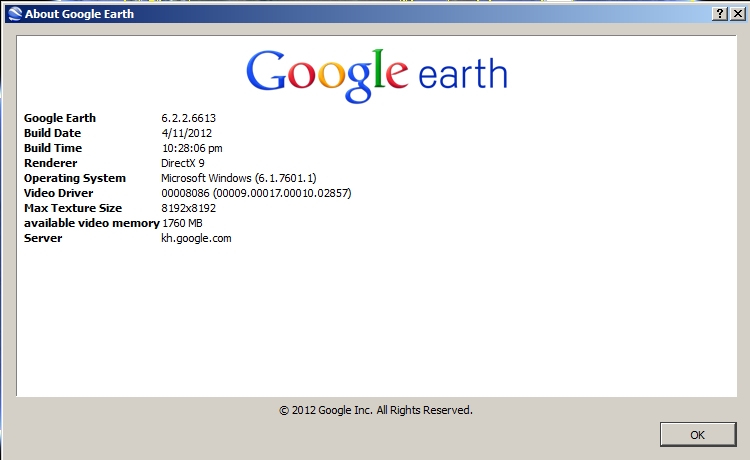Viewport: 750px width, 460px height.
Task: Click the Video Driver label
Action: coord(59,193)
